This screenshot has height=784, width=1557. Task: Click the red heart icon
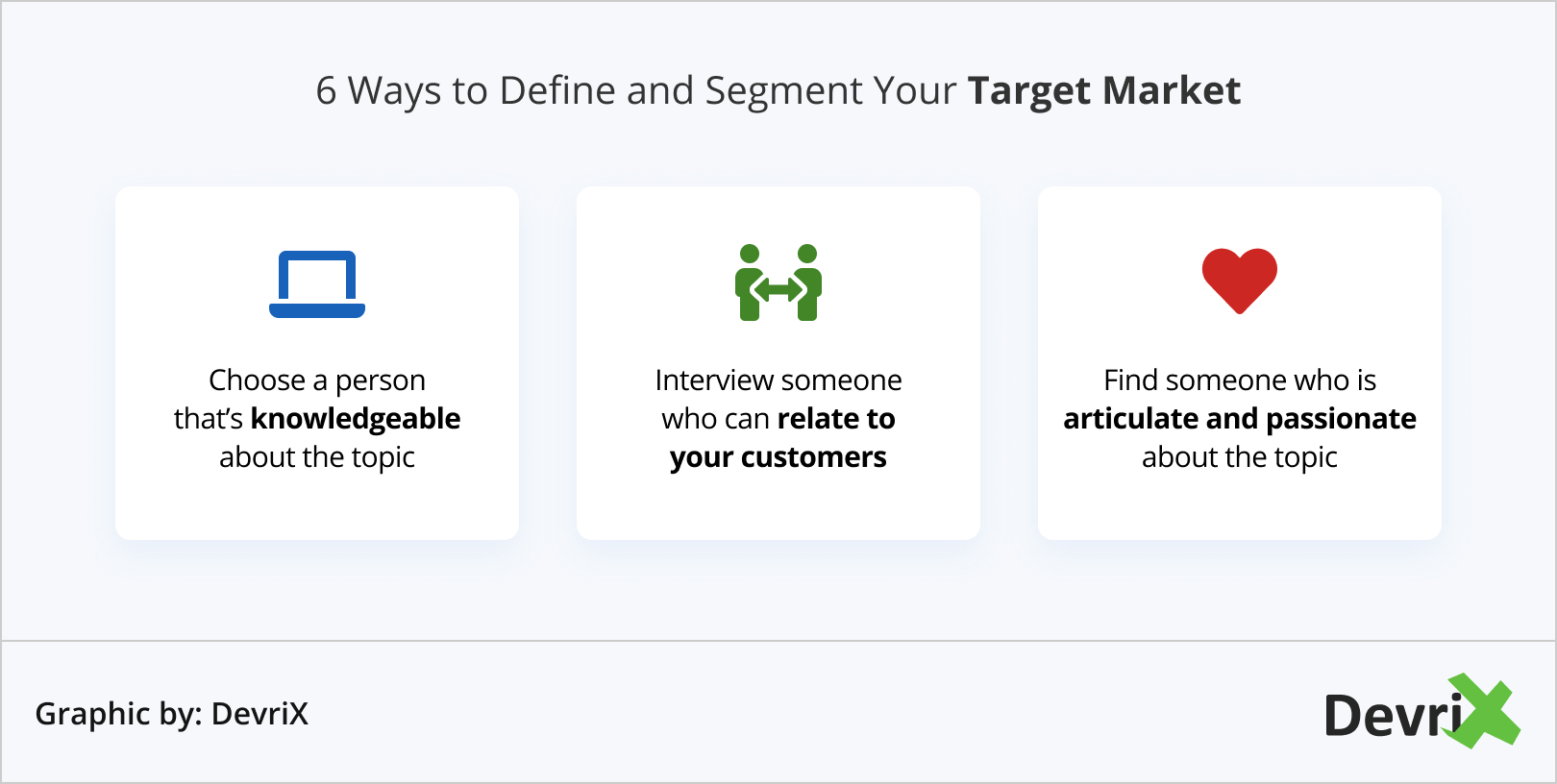(x=1240, y=280)
